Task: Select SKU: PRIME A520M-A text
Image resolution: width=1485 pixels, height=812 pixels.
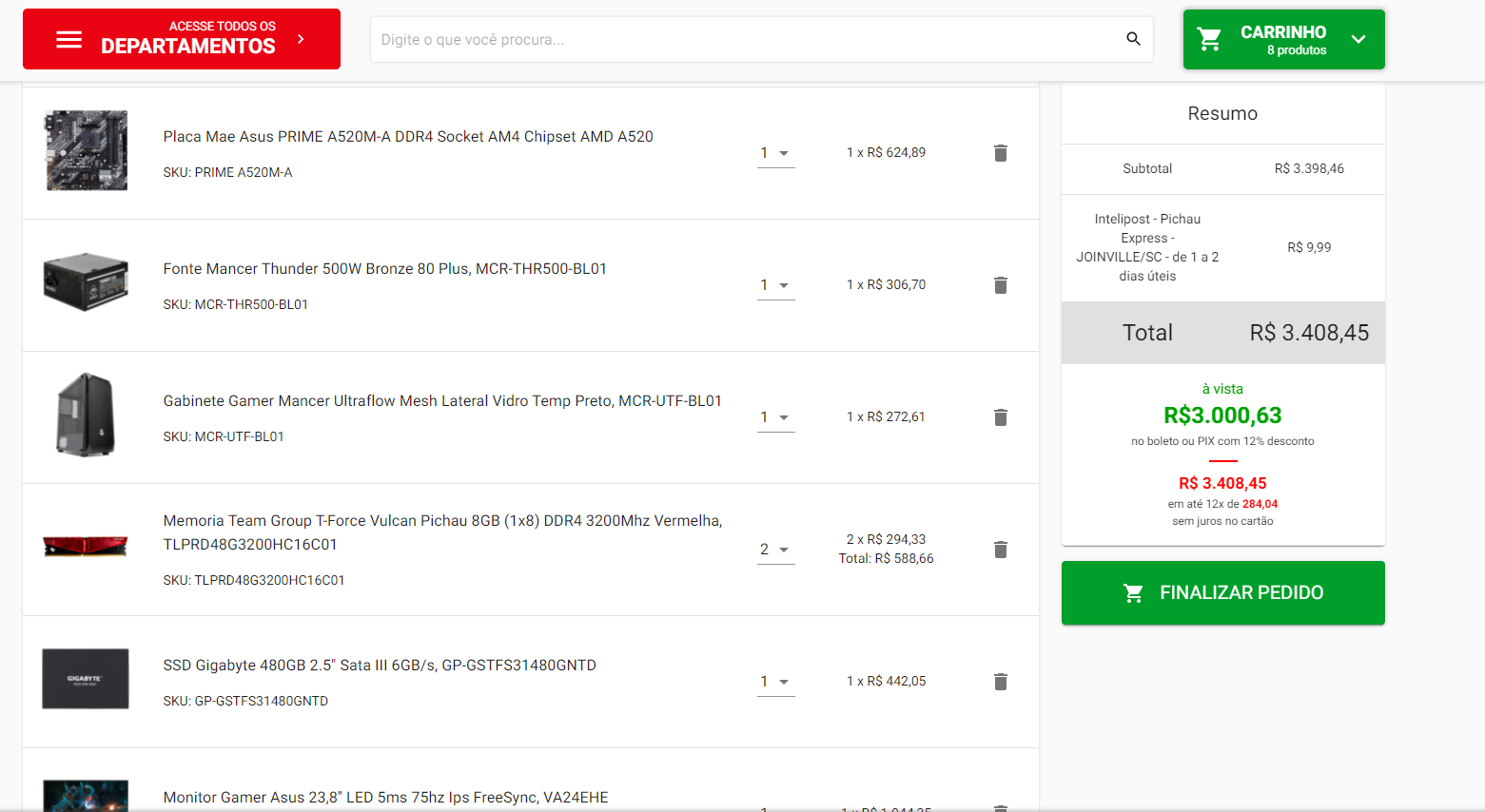Action: click(227, 173)
